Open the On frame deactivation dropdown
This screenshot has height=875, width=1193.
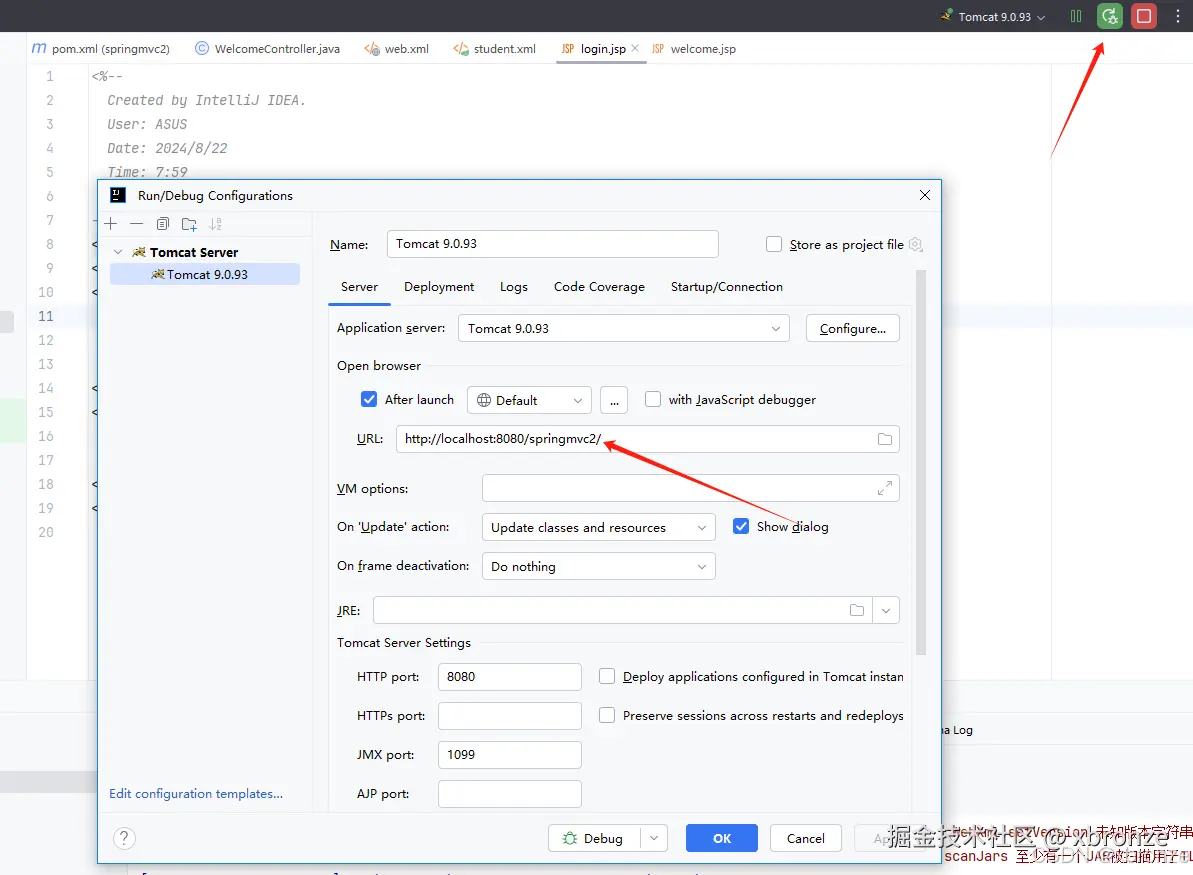pos(598,567)
